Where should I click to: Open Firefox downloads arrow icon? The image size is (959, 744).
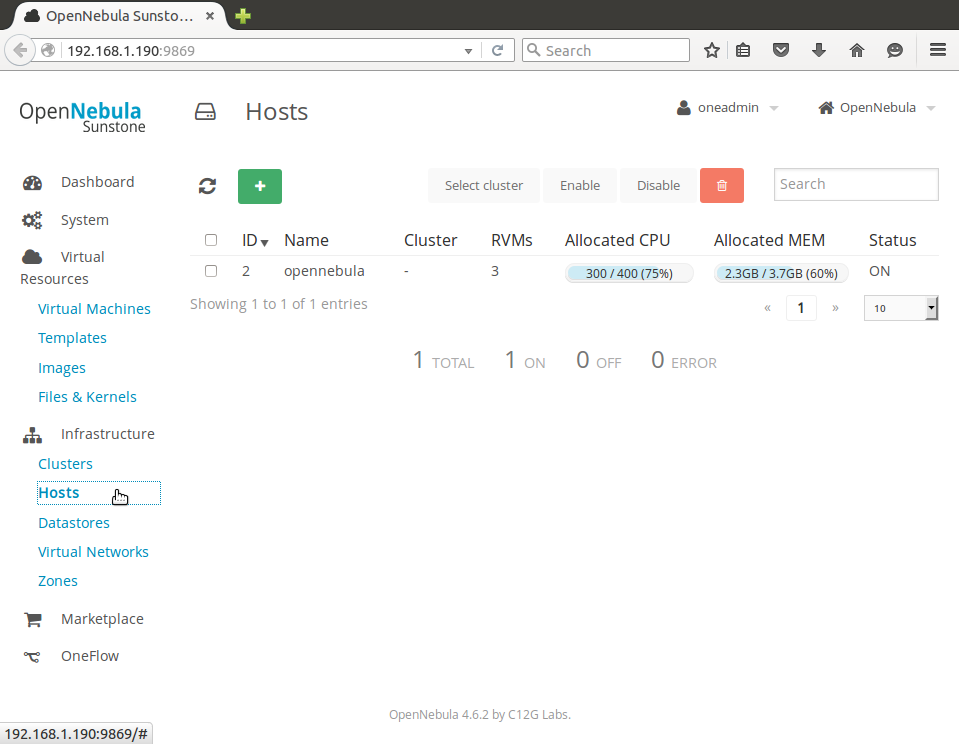coord(819,50)
